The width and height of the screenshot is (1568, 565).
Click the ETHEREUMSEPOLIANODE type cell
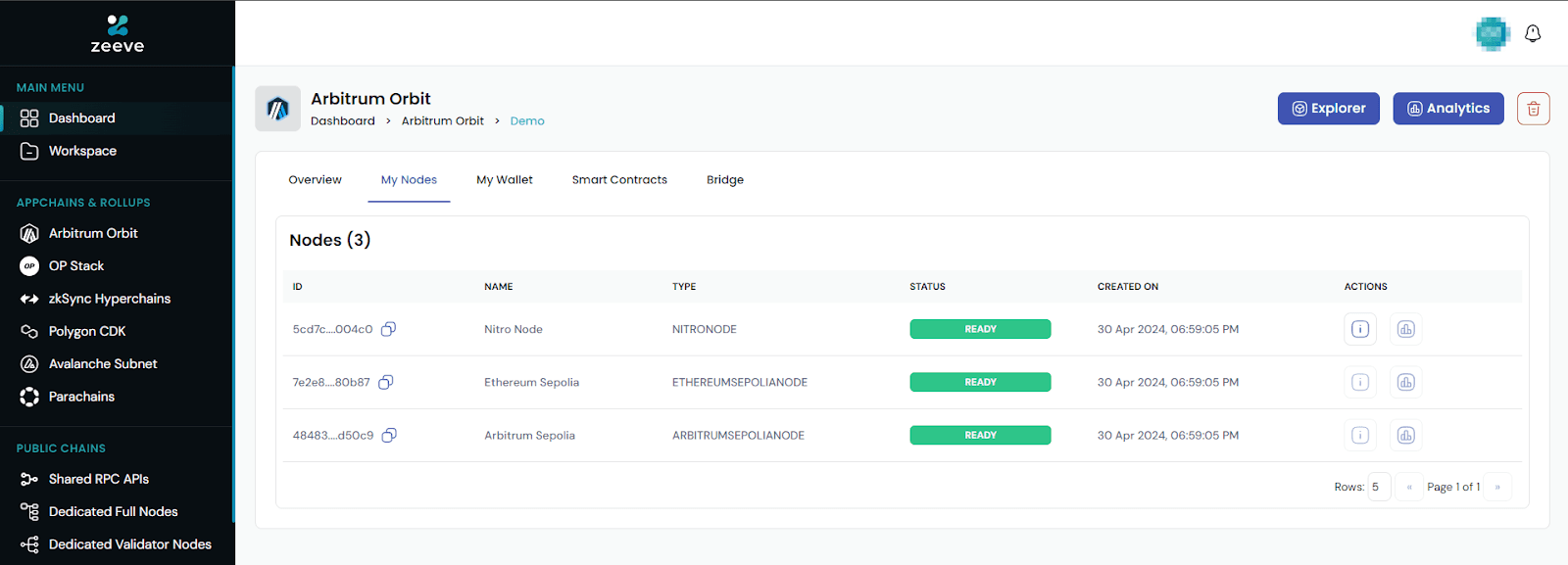(x=740, y=382)
